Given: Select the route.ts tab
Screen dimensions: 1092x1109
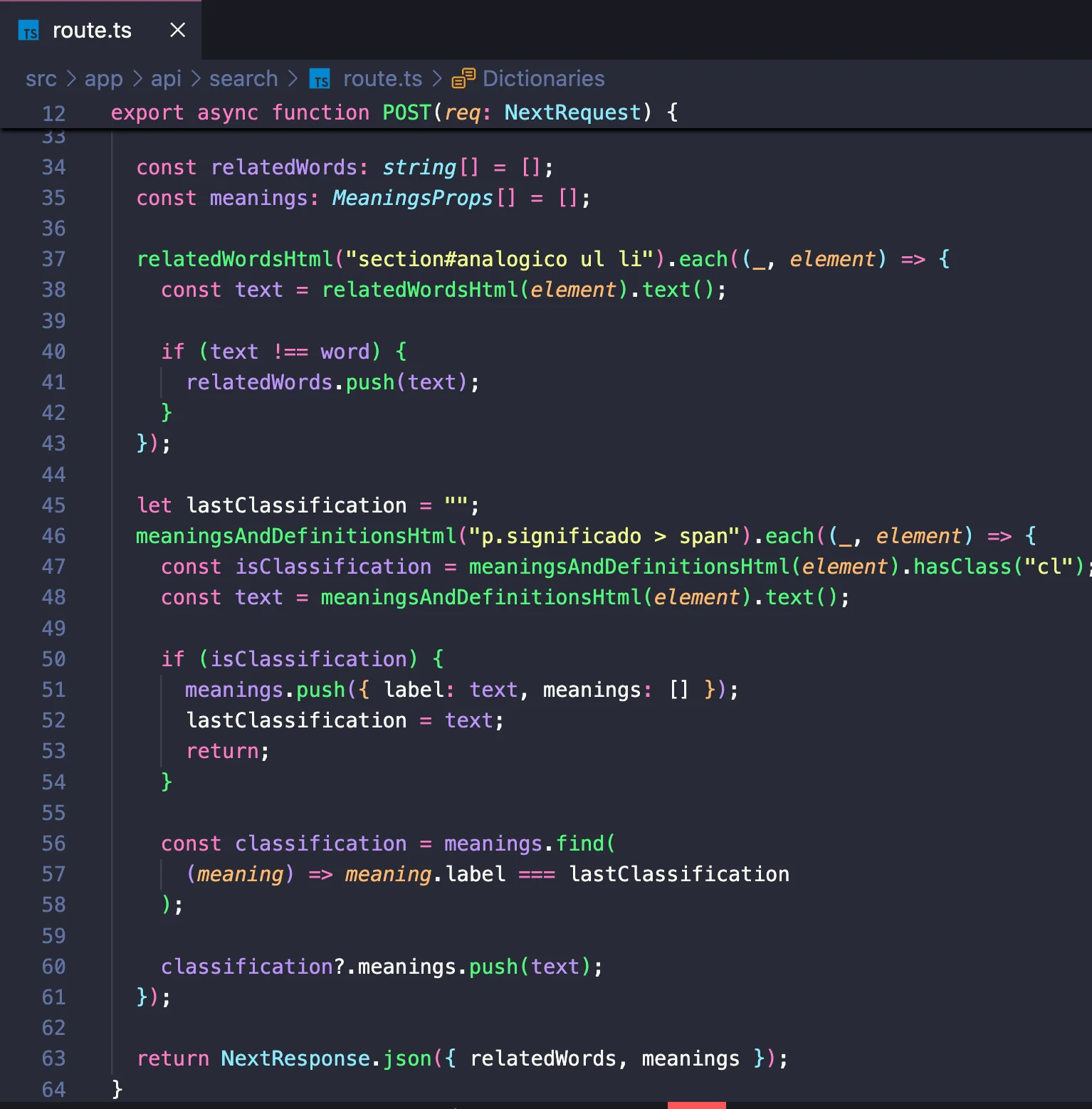Looking at the screenshot, I should [92, 31].
